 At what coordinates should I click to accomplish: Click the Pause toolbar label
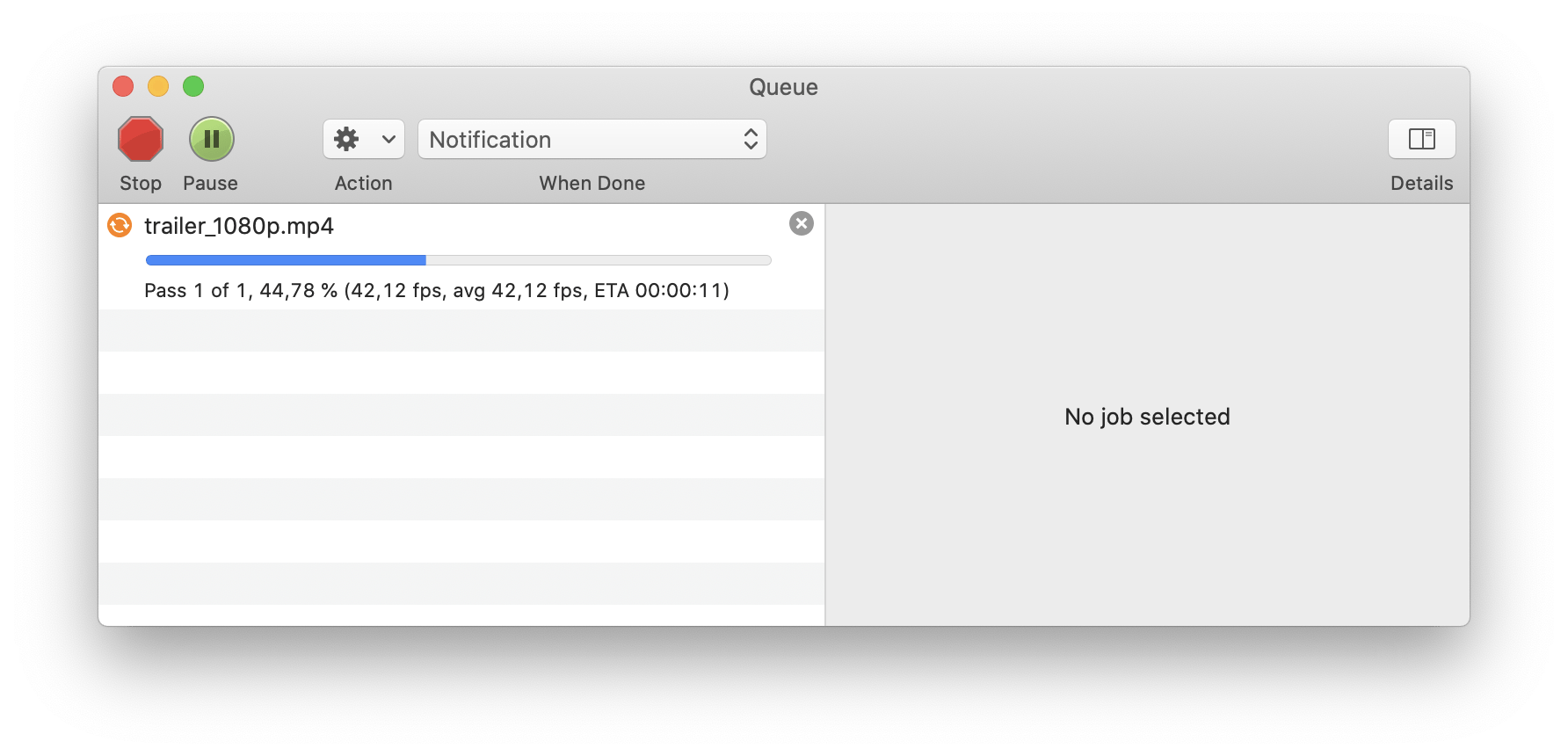pos(210,184)
